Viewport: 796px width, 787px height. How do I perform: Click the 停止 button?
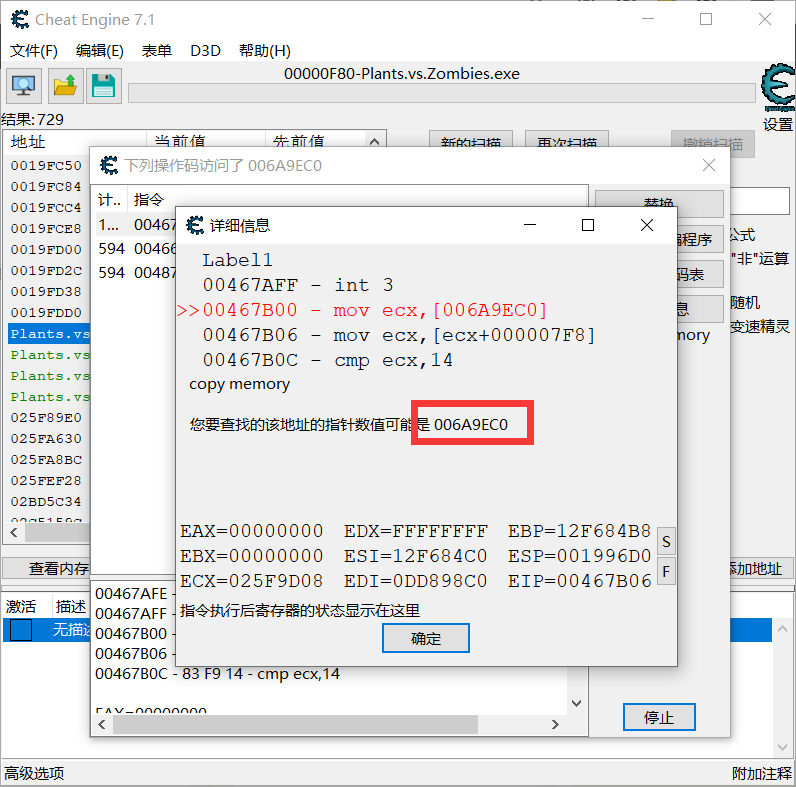tap(659, 717)
